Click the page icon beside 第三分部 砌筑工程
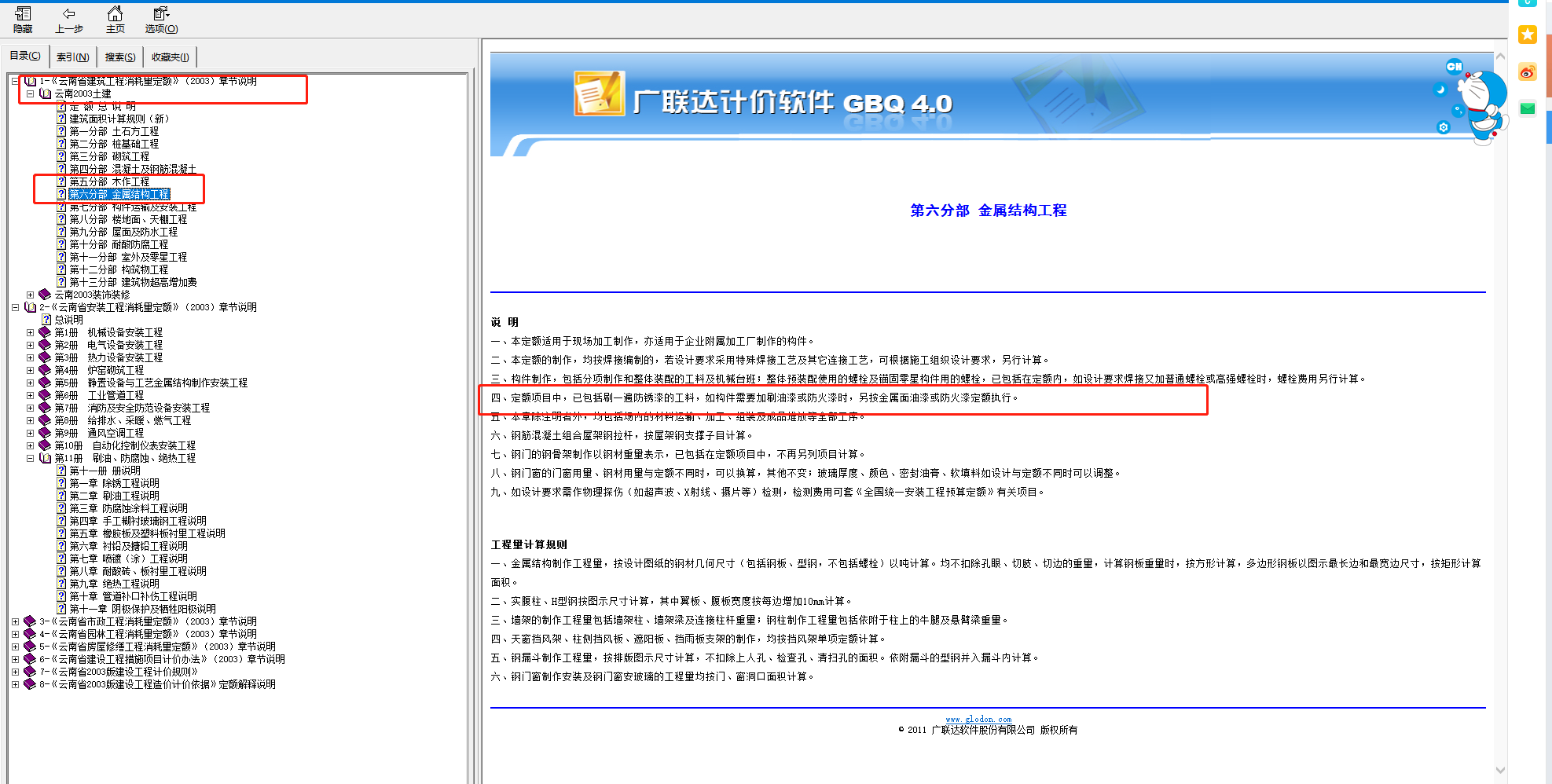Viewport: 1552px width, 784px height. click(61, 156)
